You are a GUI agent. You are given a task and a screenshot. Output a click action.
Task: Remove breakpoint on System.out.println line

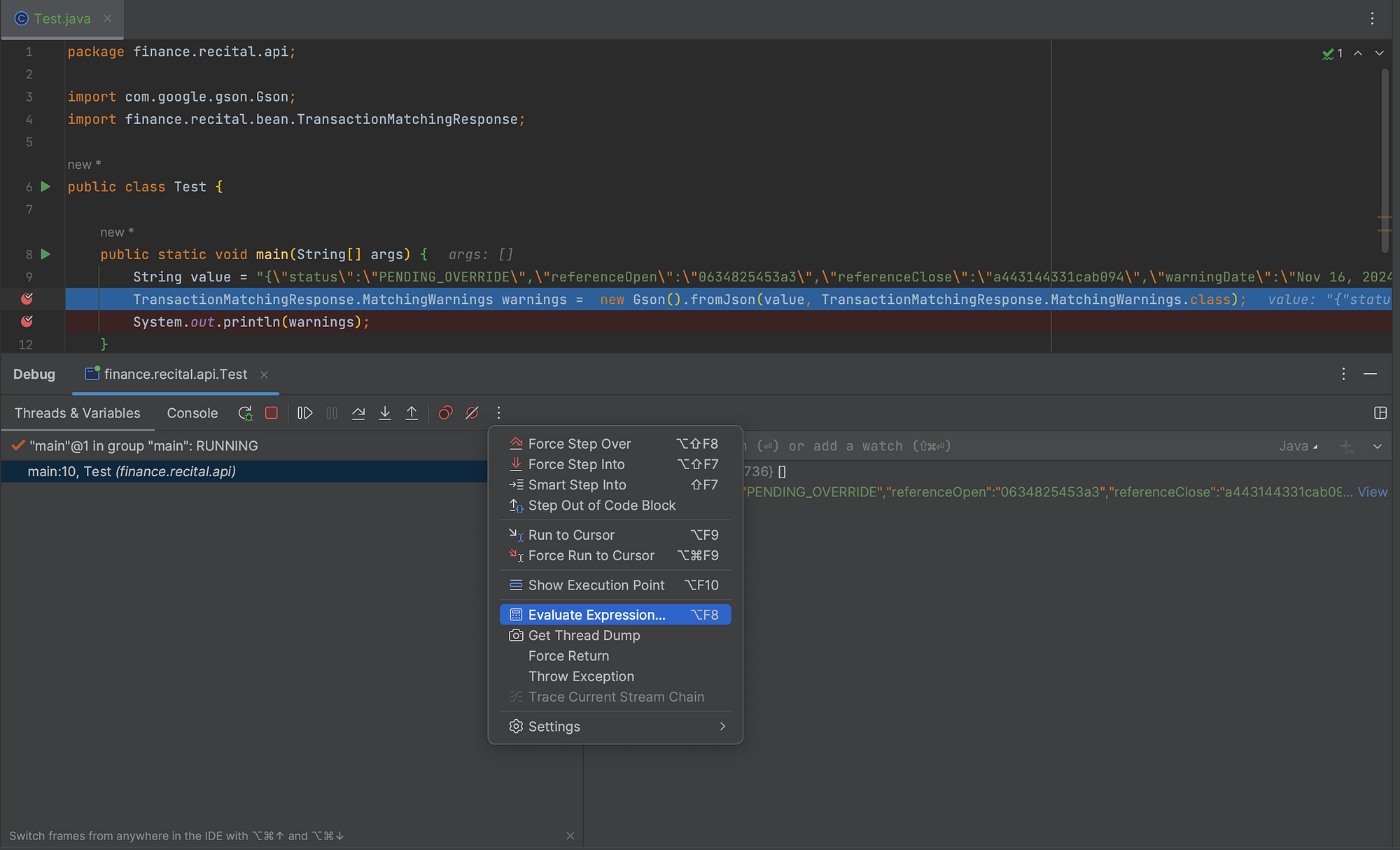[27, 321]
